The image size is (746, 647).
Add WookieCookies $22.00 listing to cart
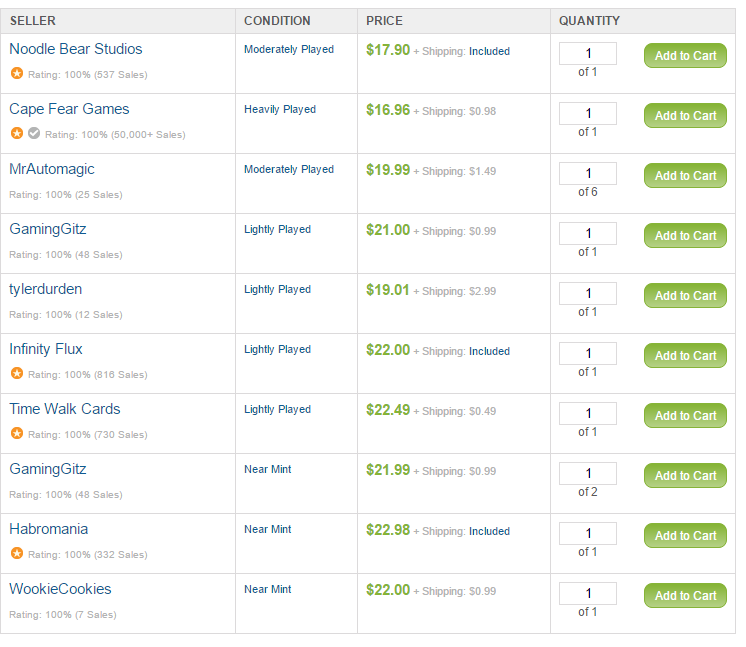point(685,595)
